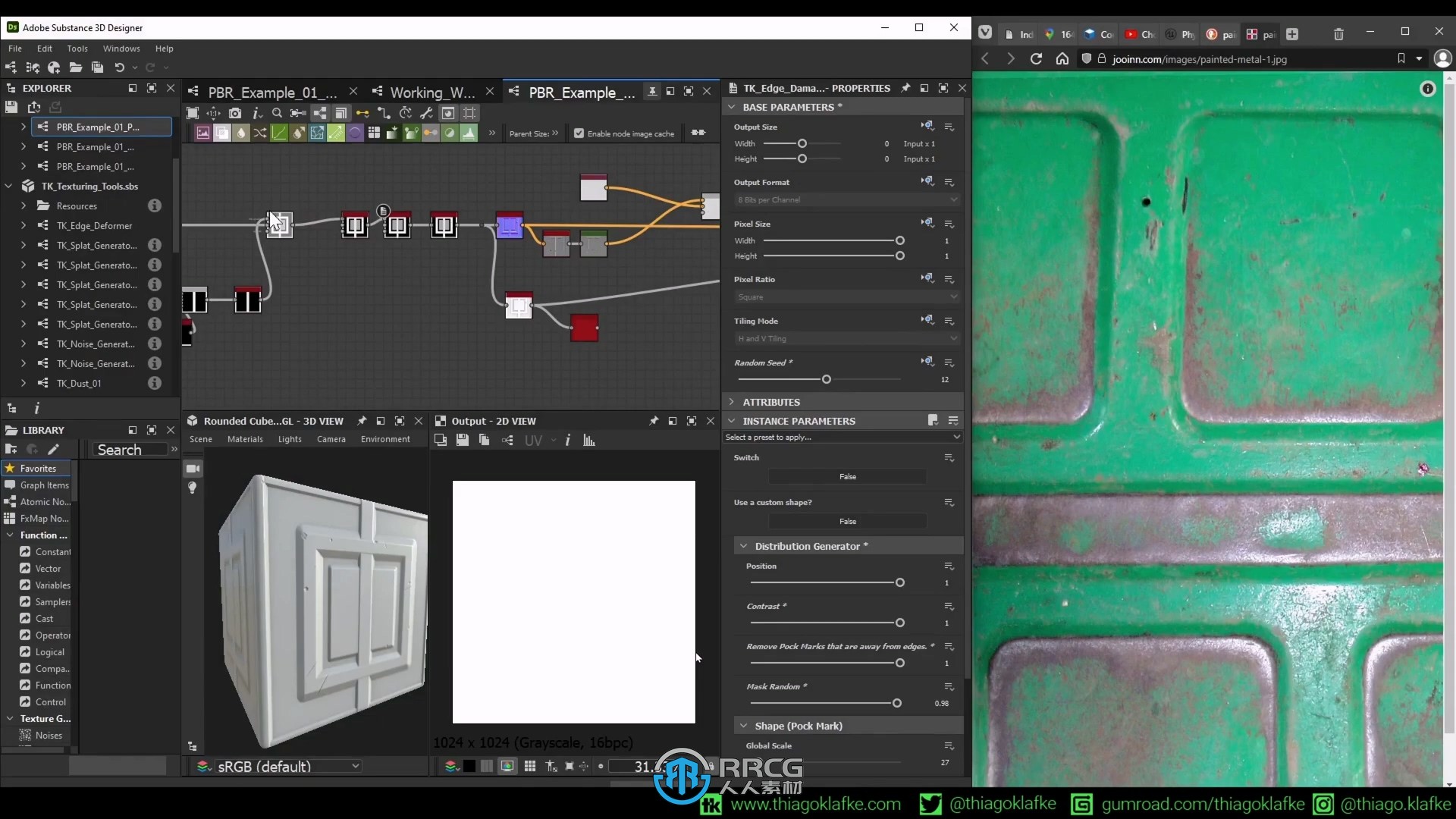Select the Environment tab in 3D view
Screen dimensions: 1456x819
385,440
